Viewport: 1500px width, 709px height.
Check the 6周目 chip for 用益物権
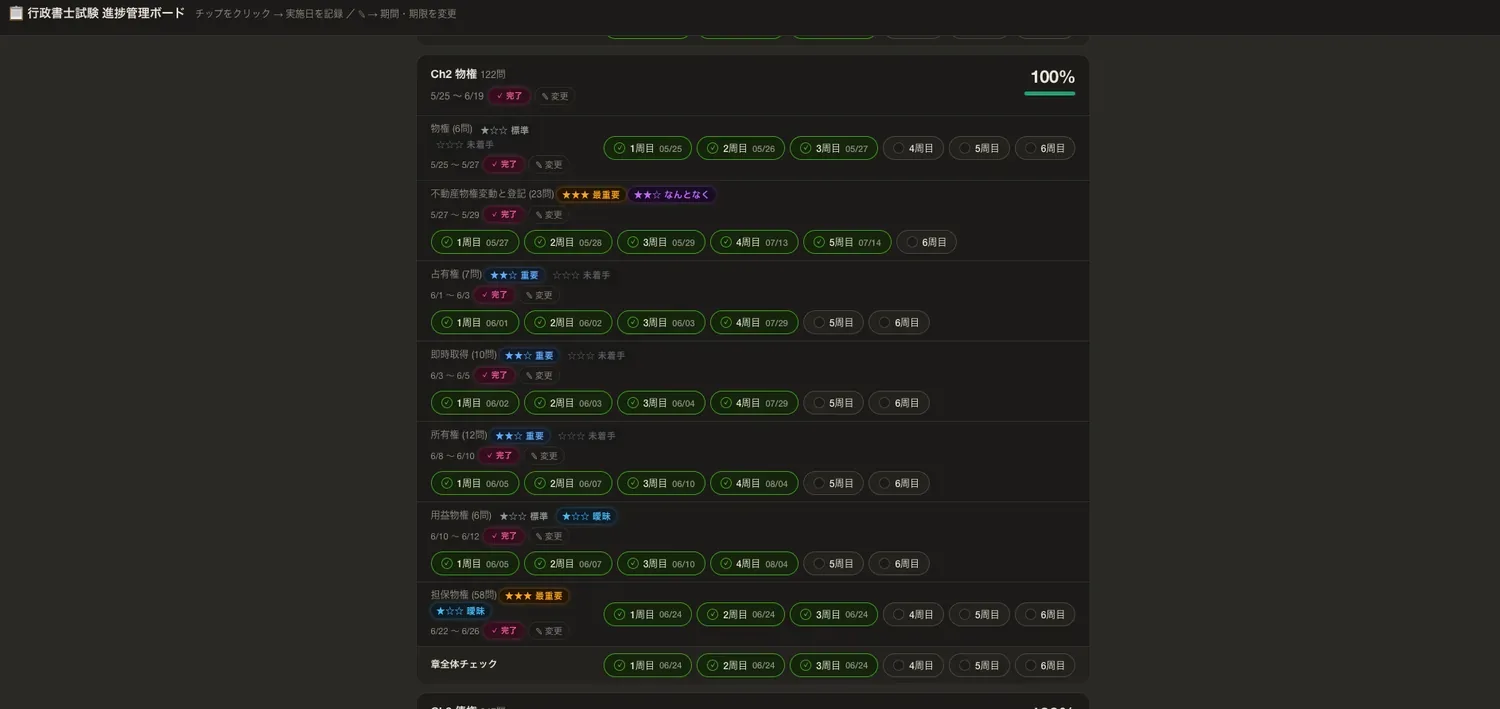[x=899, y=564]
